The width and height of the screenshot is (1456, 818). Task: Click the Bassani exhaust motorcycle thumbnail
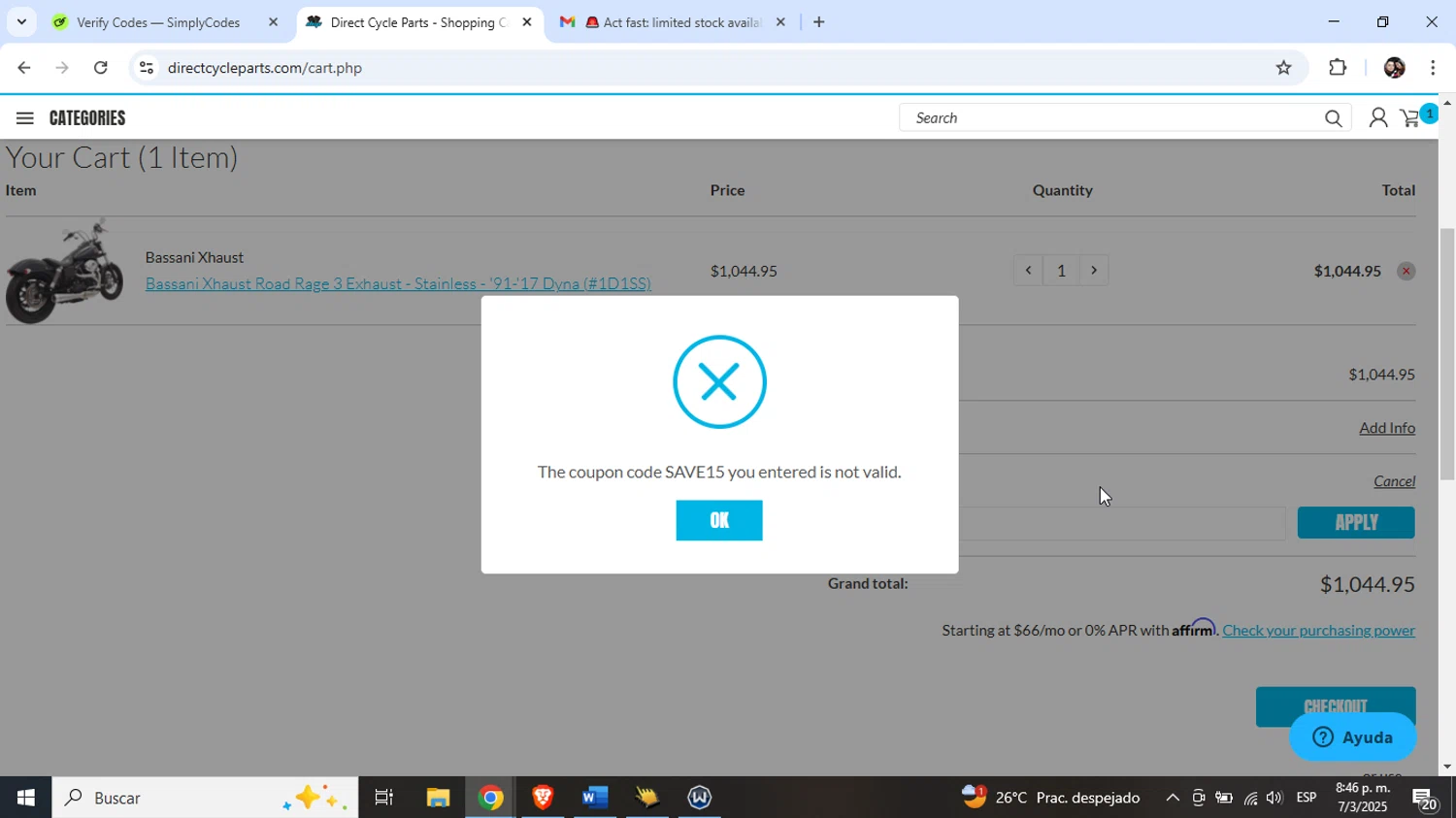coord(64,272)
